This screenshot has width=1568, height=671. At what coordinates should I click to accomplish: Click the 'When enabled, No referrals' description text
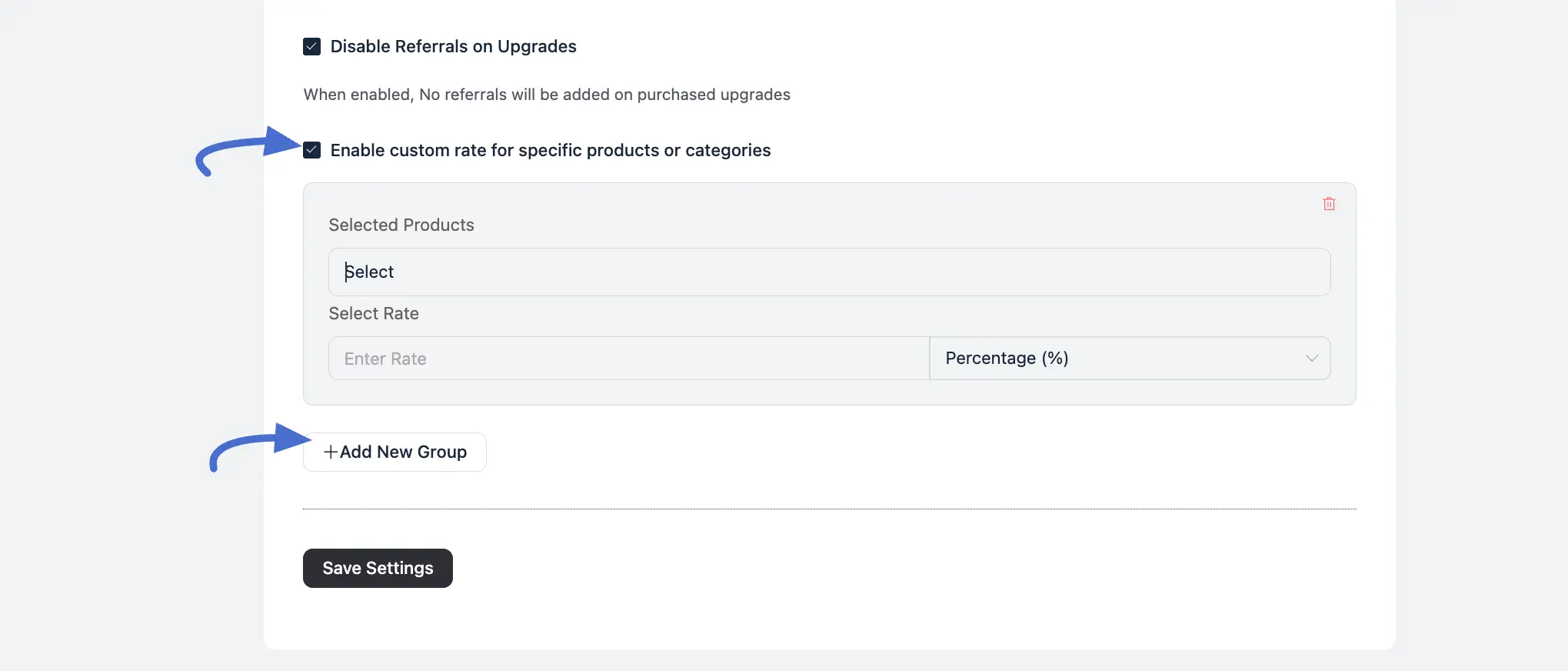pyautogui.click(x=547, y=95)
